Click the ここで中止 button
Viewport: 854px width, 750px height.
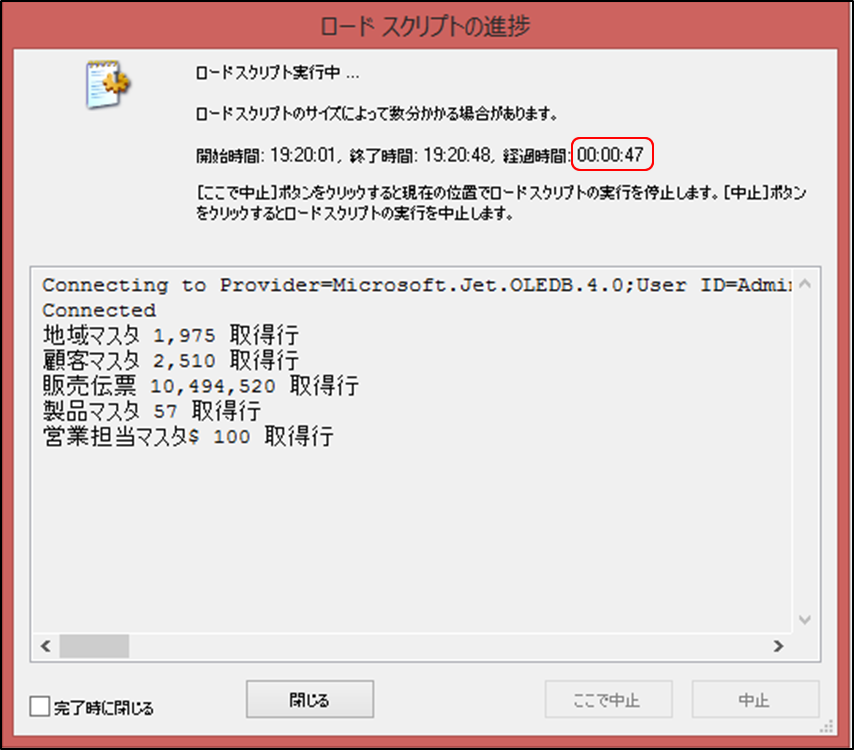click(x=608, y=699)
